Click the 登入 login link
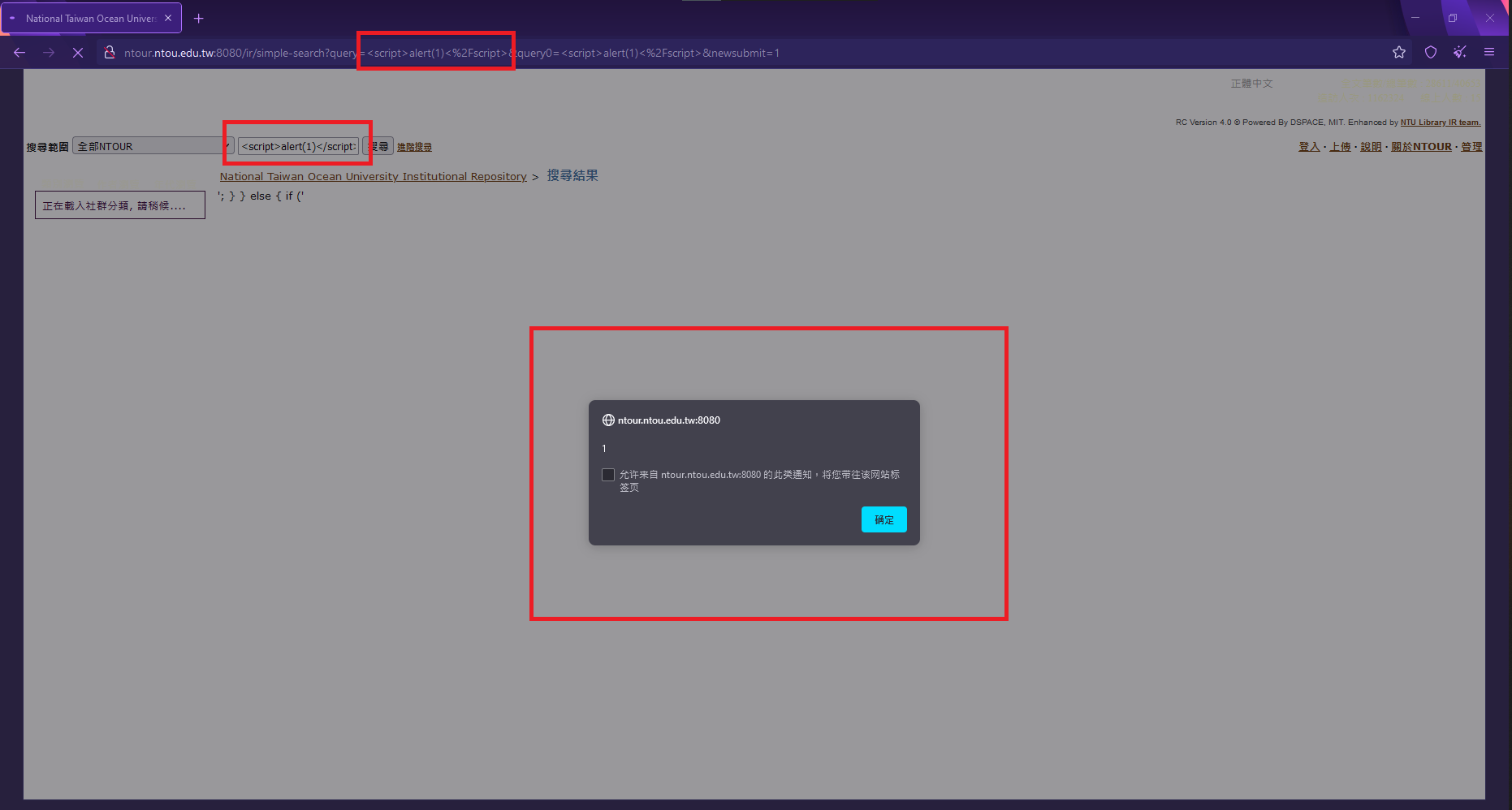Screen dimensions: 1512x810 1309,147
